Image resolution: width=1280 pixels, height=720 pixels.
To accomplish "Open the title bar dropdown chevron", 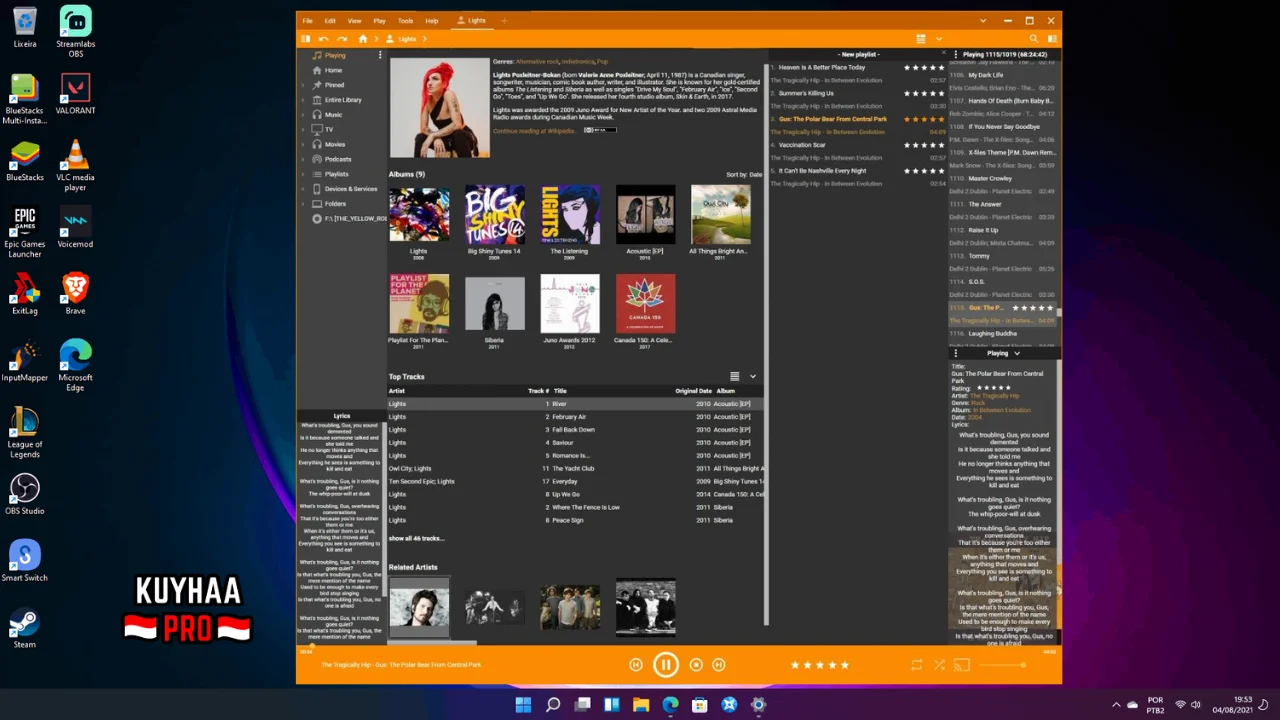I will tap(983, 20).
